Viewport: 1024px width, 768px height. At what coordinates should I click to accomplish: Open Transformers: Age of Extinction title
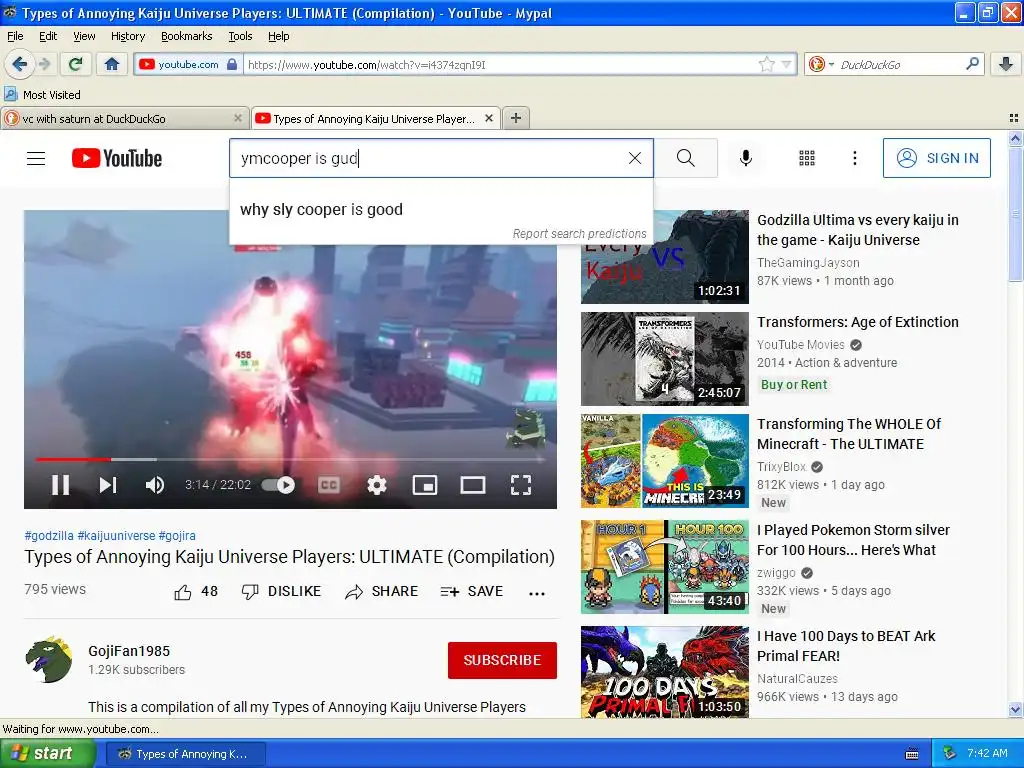click(x=857, y=322)
